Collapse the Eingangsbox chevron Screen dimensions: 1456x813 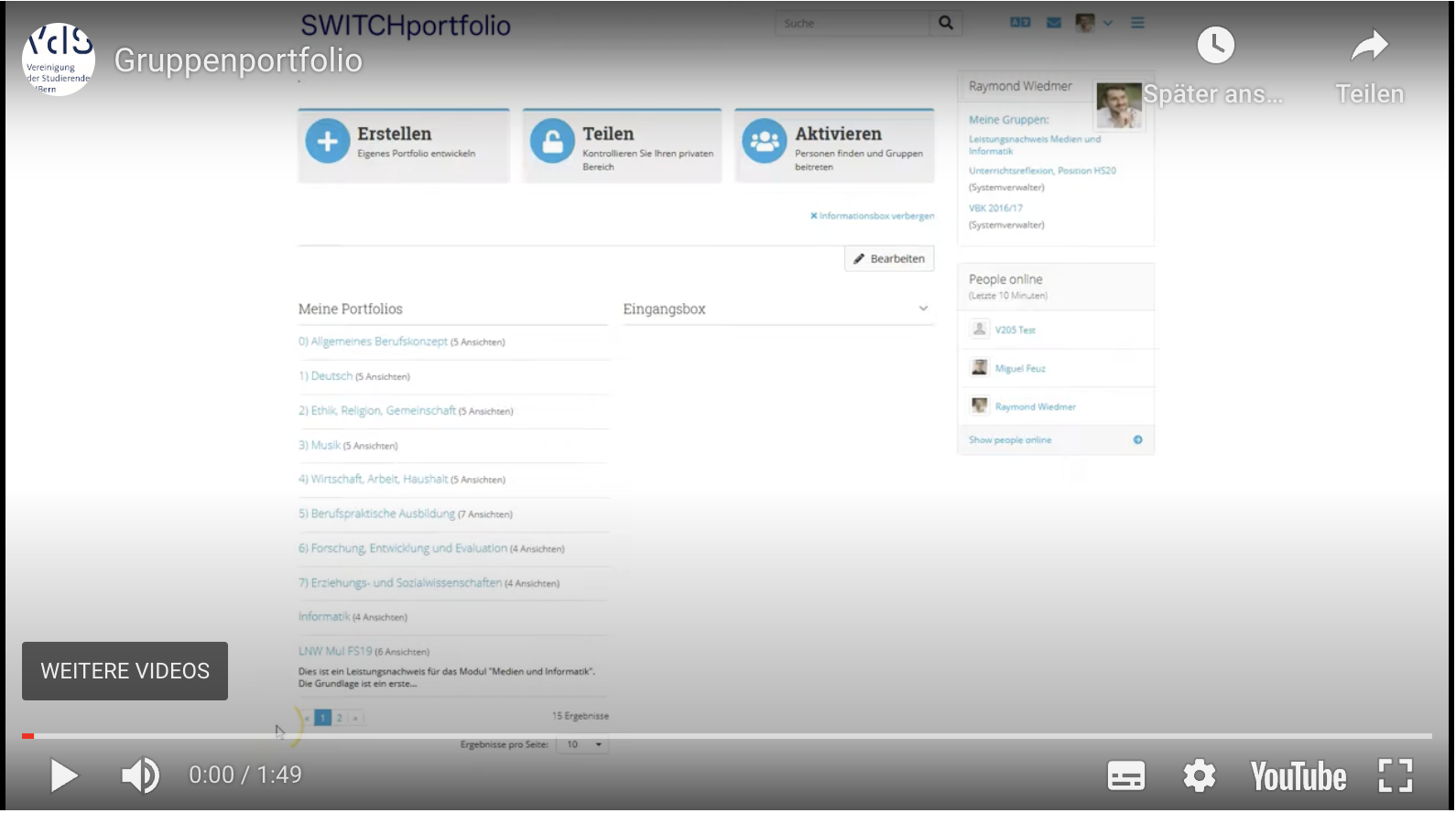[x=923, y=309]
